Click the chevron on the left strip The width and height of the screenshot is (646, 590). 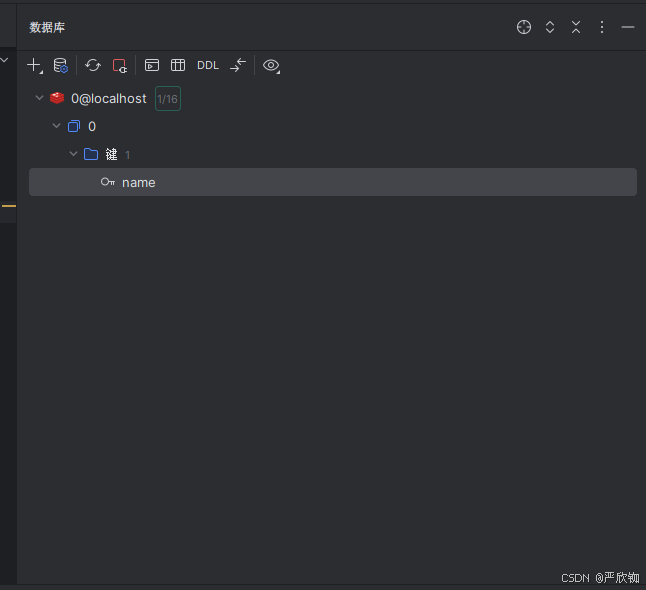[5, 60]
